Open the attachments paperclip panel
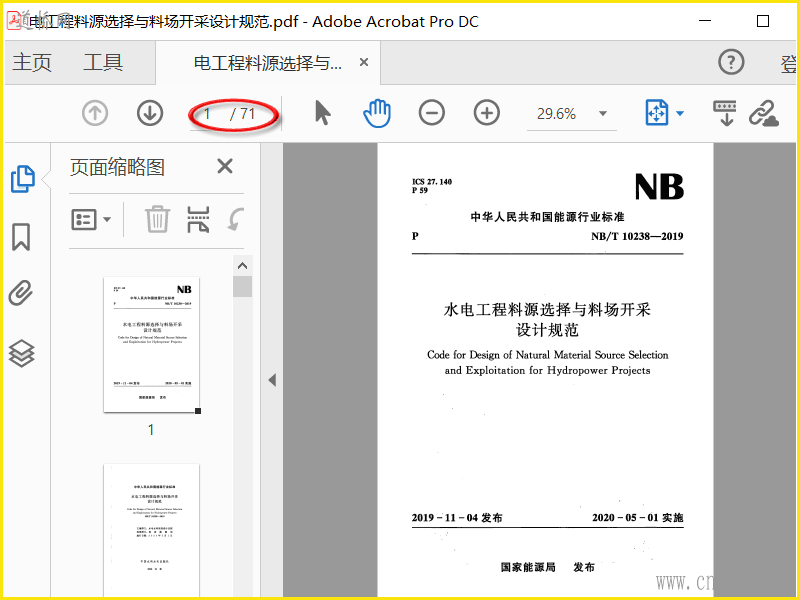Viewport: 800px width, 600px height. 21,293
